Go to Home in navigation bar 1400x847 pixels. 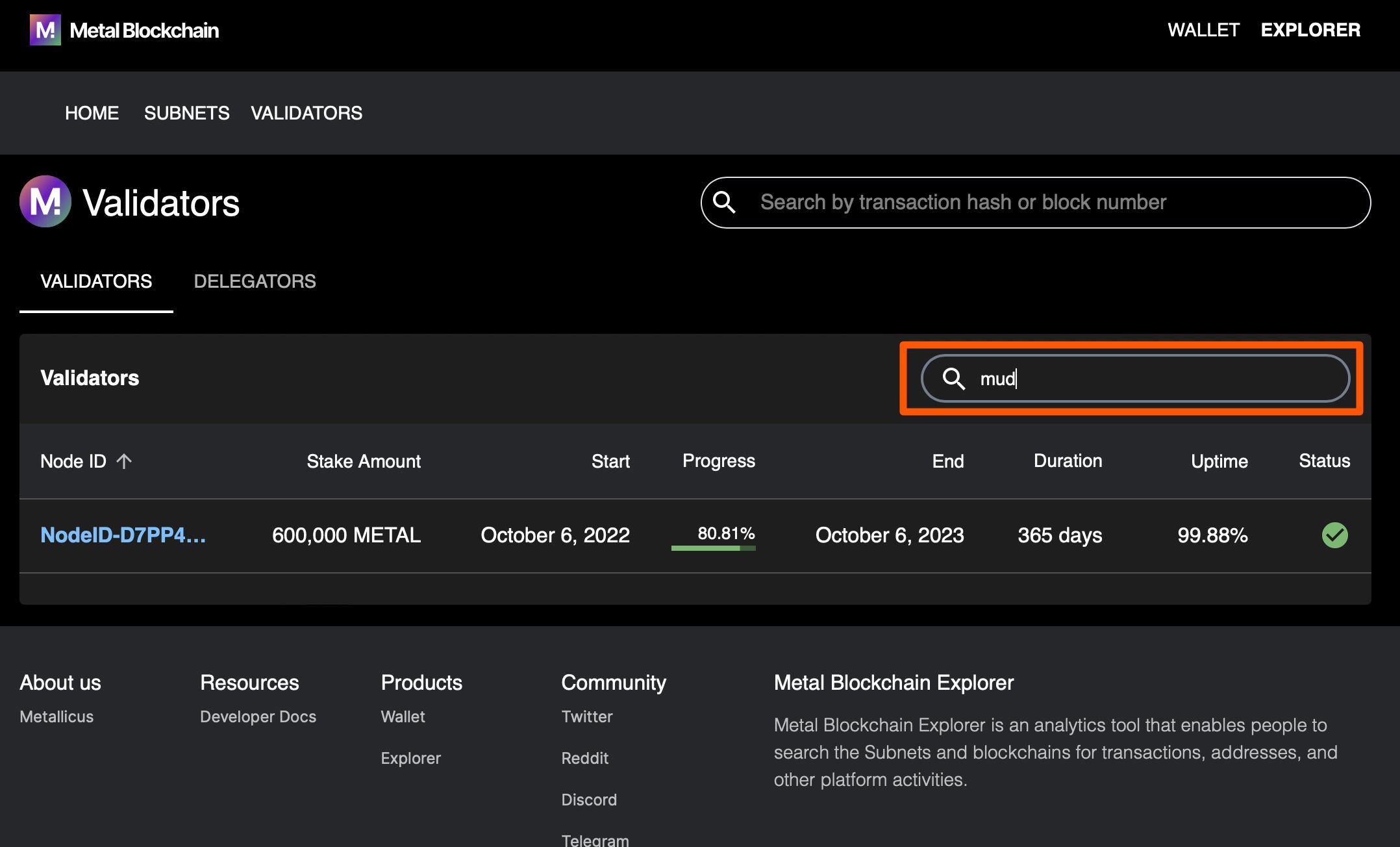coord(92,113)
